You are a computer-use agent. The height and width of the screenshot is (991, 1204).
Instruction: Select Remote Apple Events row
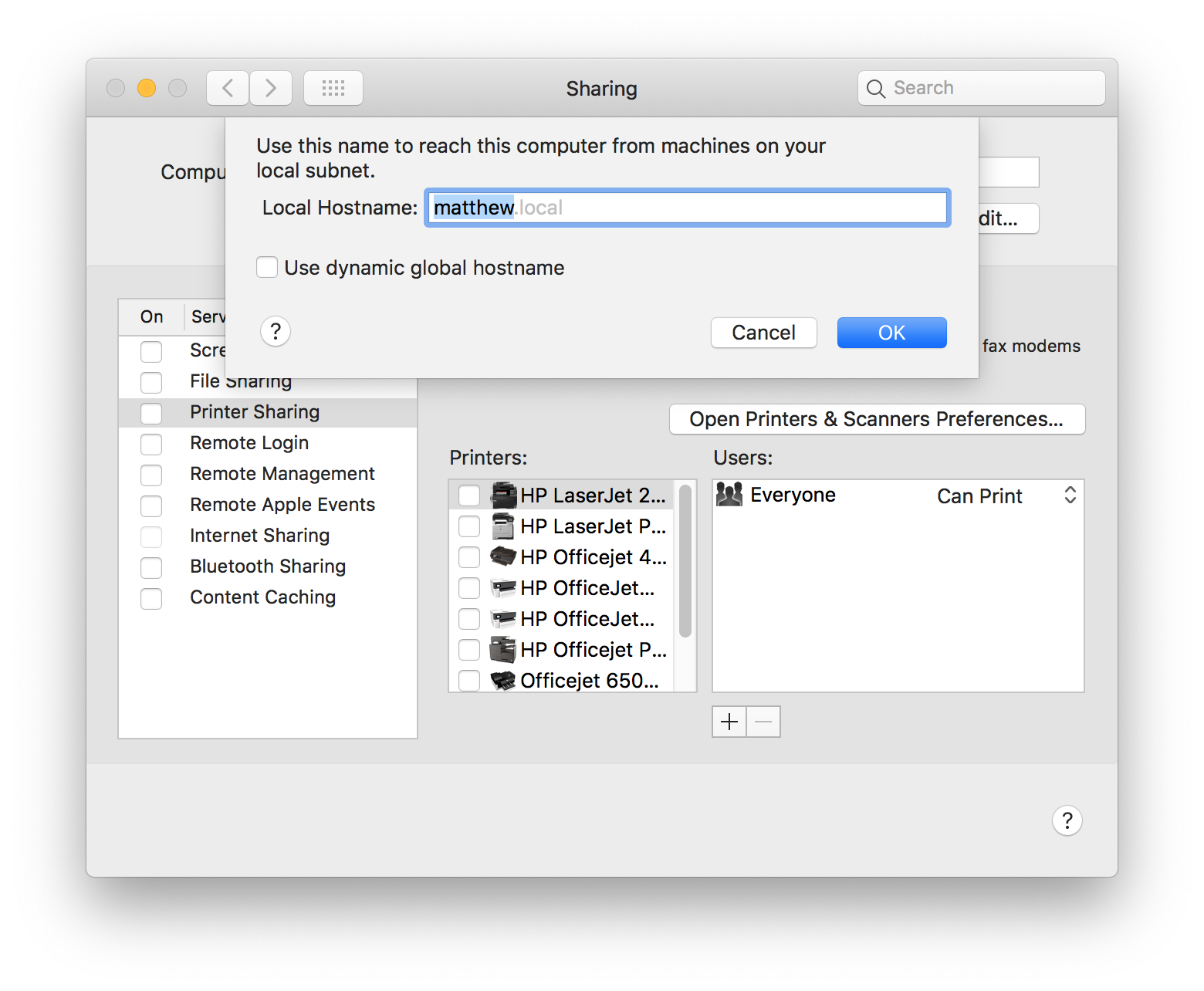(x=268, y=505)
